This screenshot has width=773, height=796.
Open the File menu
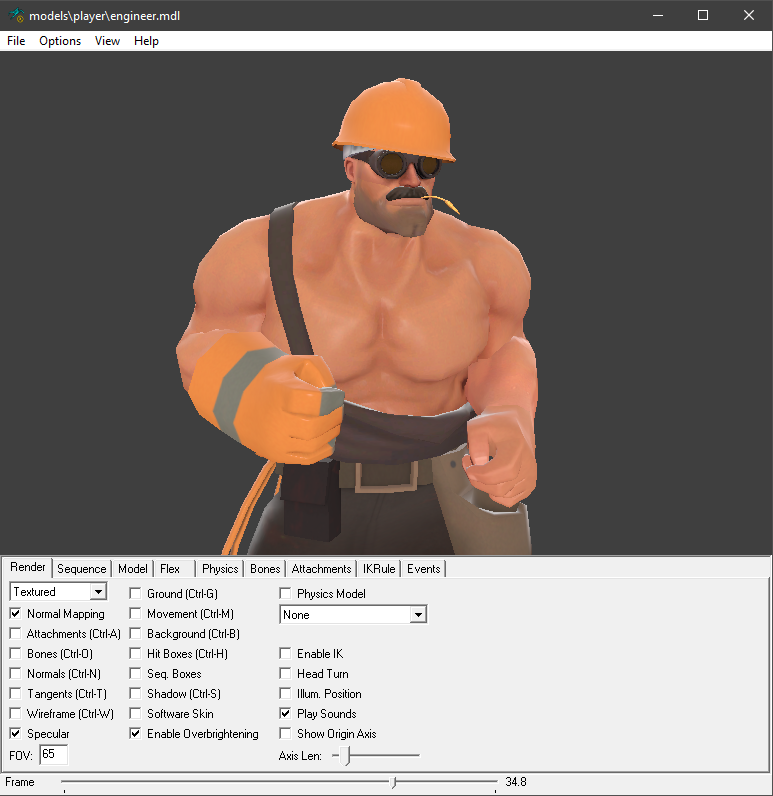[x=16, y=41]
